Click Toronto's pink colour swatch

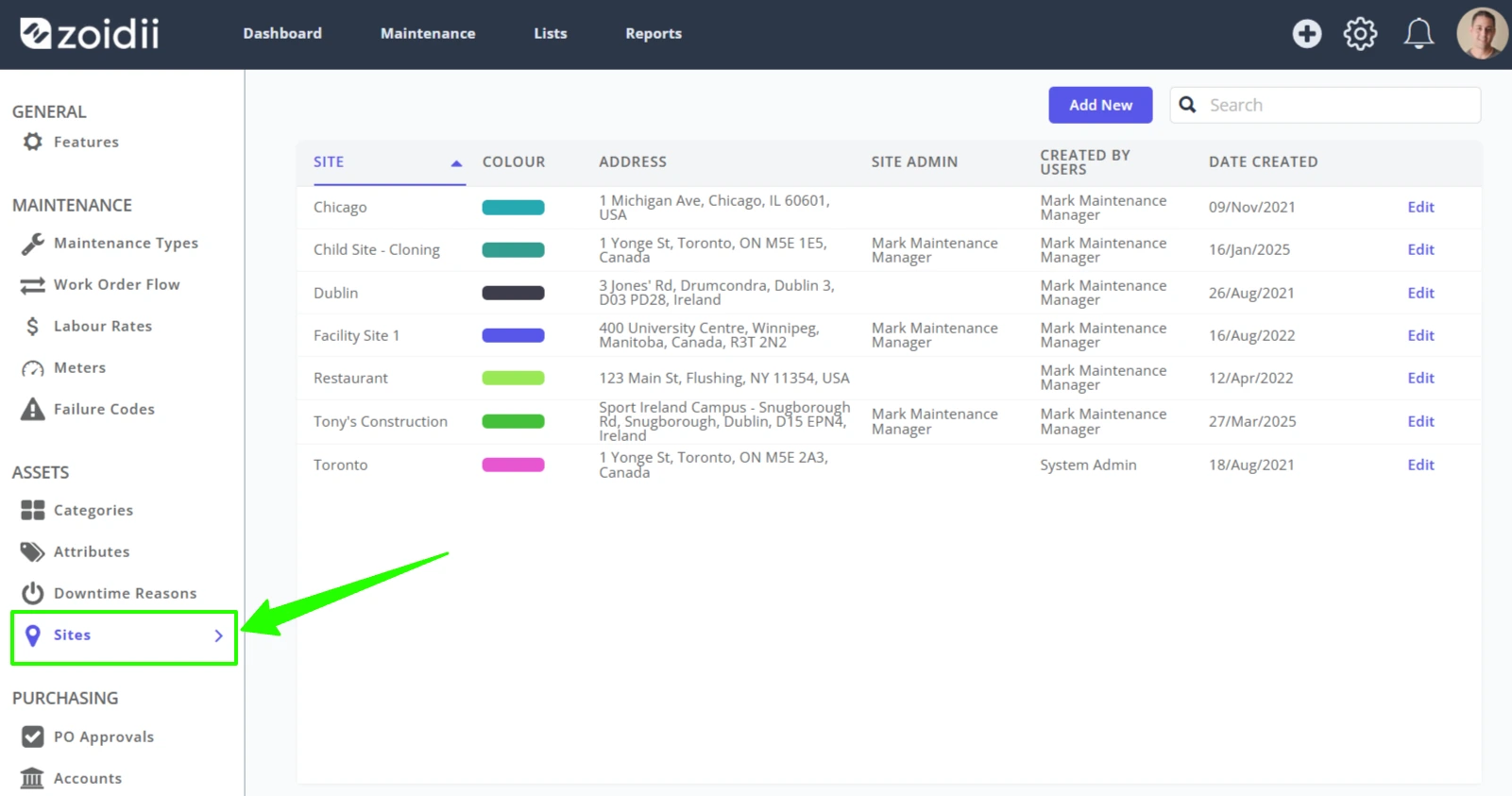(513, 465)
